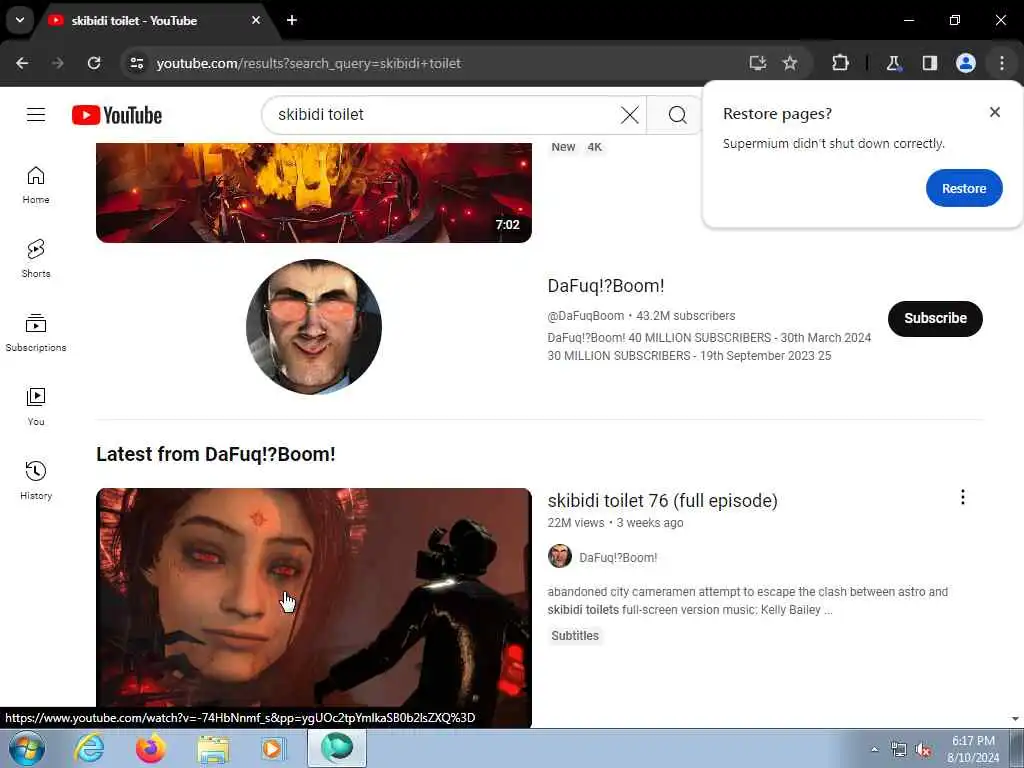
Task: Open site information icon in address bar
Action: point(137,63)
